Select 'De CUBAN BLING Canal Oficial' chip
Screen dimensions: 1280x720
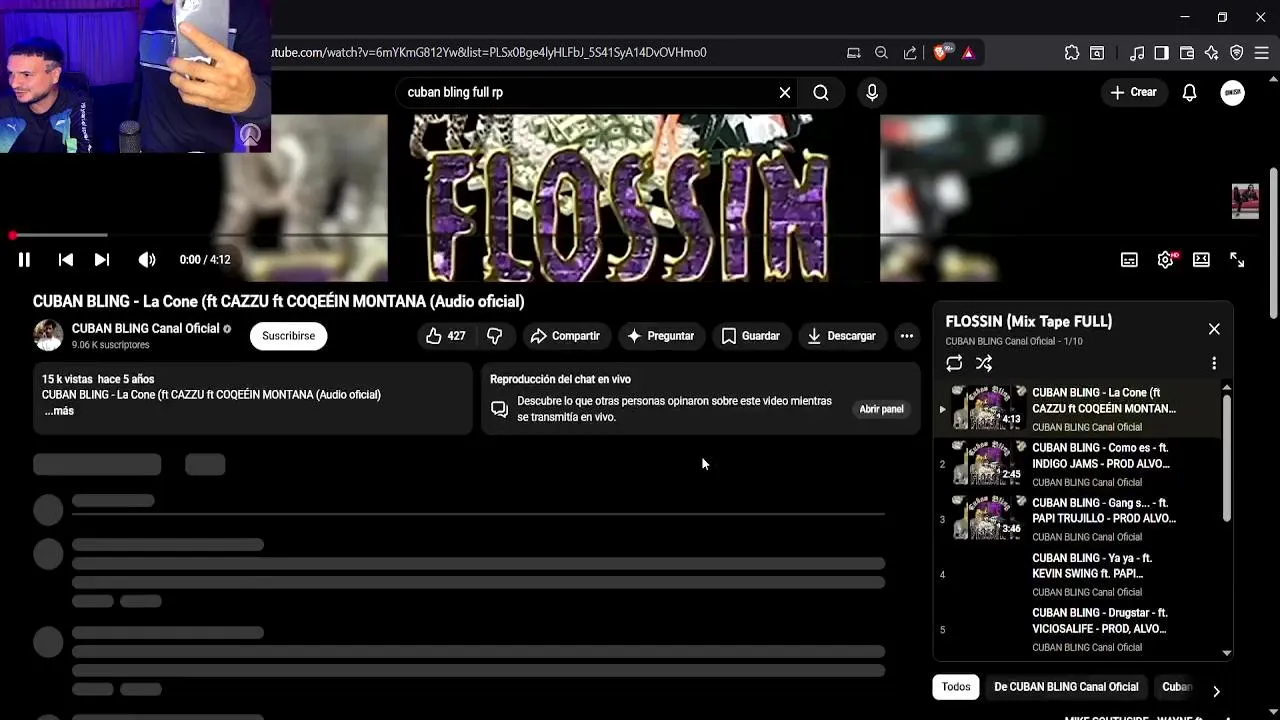tap(1066, 687)
